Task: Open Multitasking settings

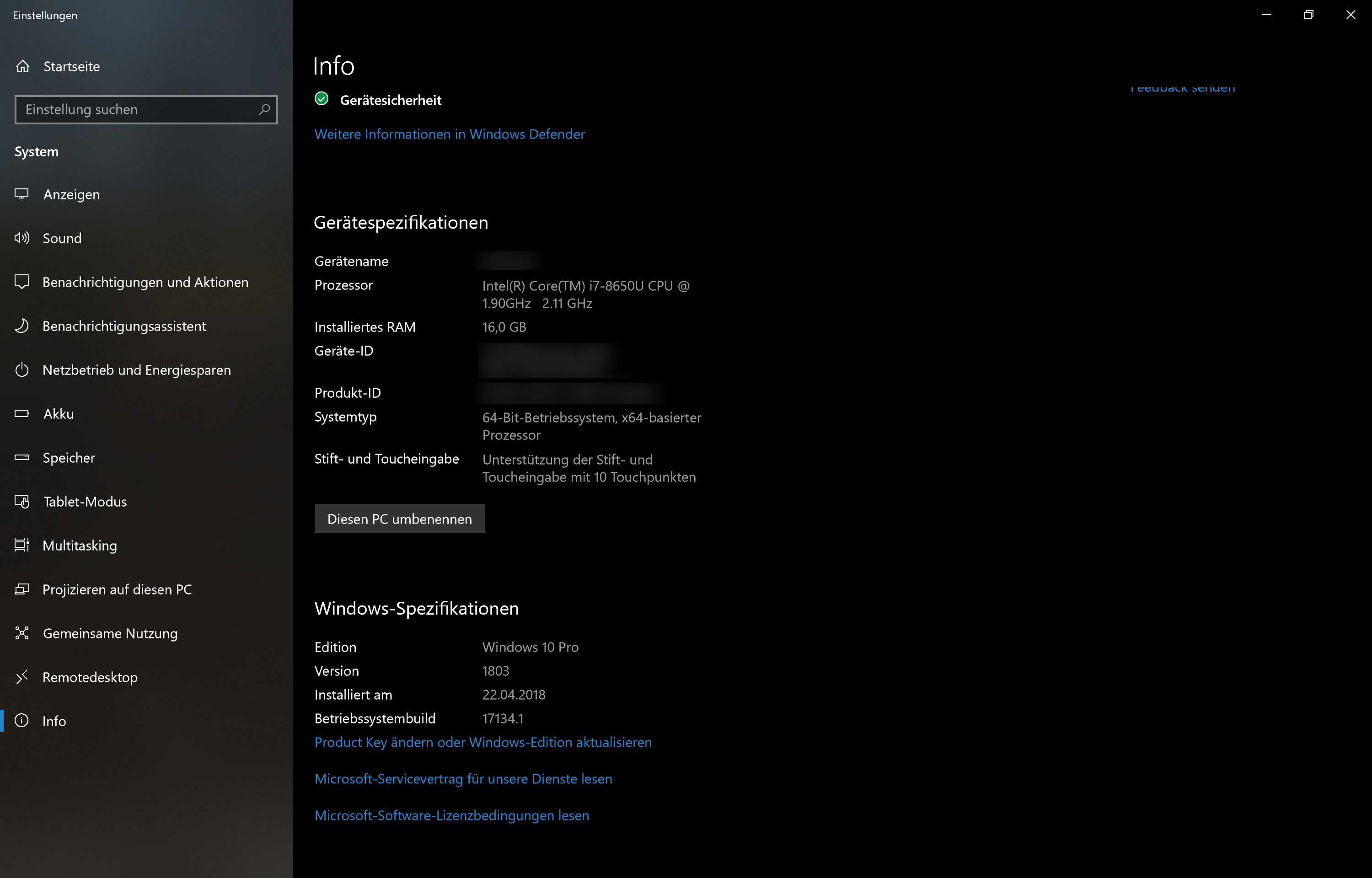Action: click(146, 546)
